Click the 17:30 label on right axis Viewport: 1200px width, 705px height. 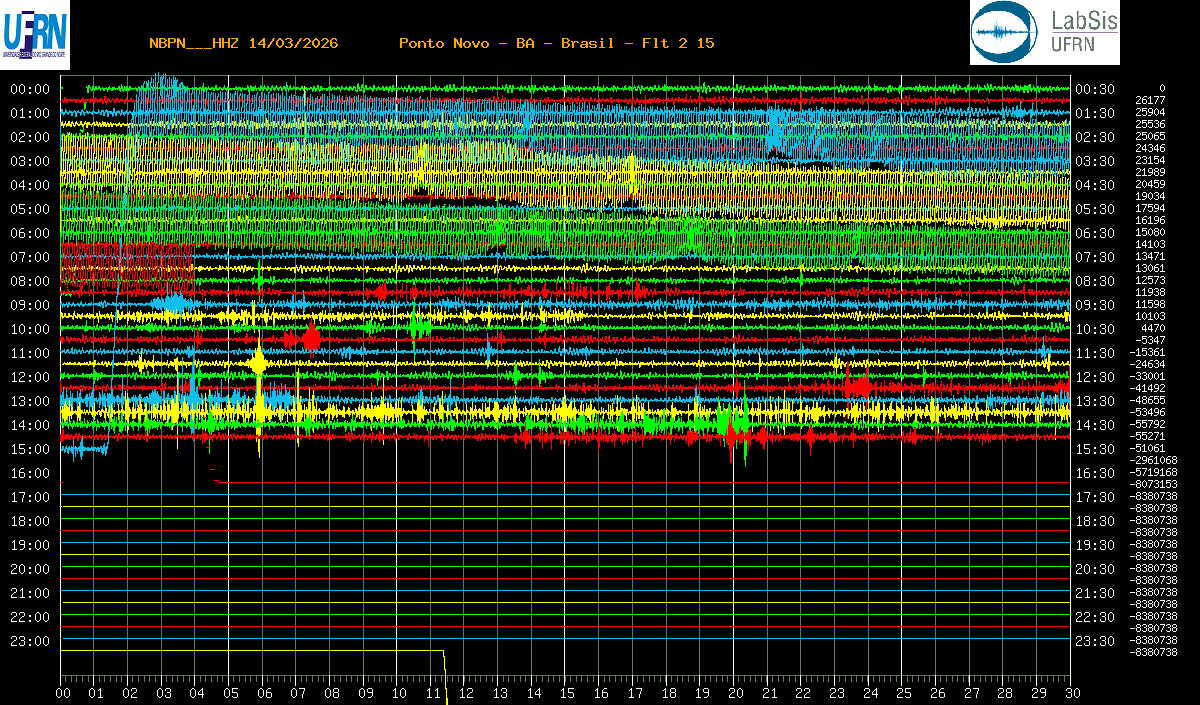tap(1094, 497)
